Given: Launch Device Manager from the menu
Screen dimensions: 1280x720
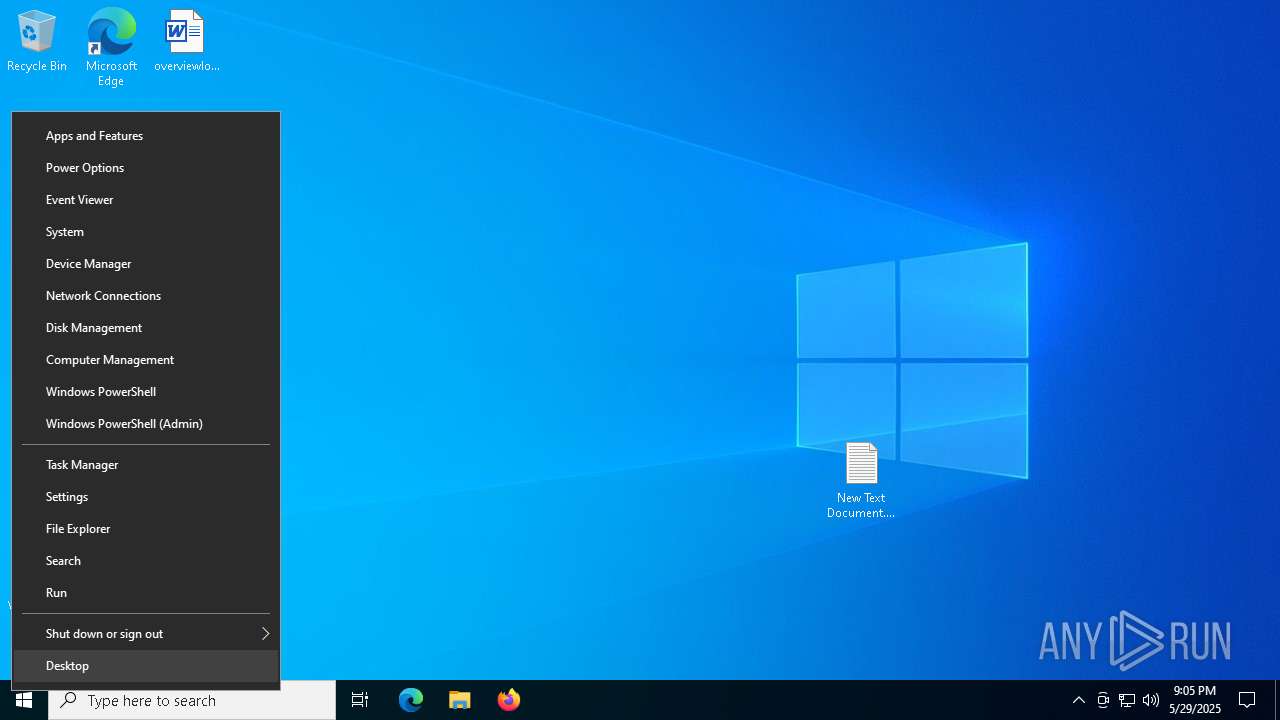Looking at the screenshot, I should coord(146,264).
